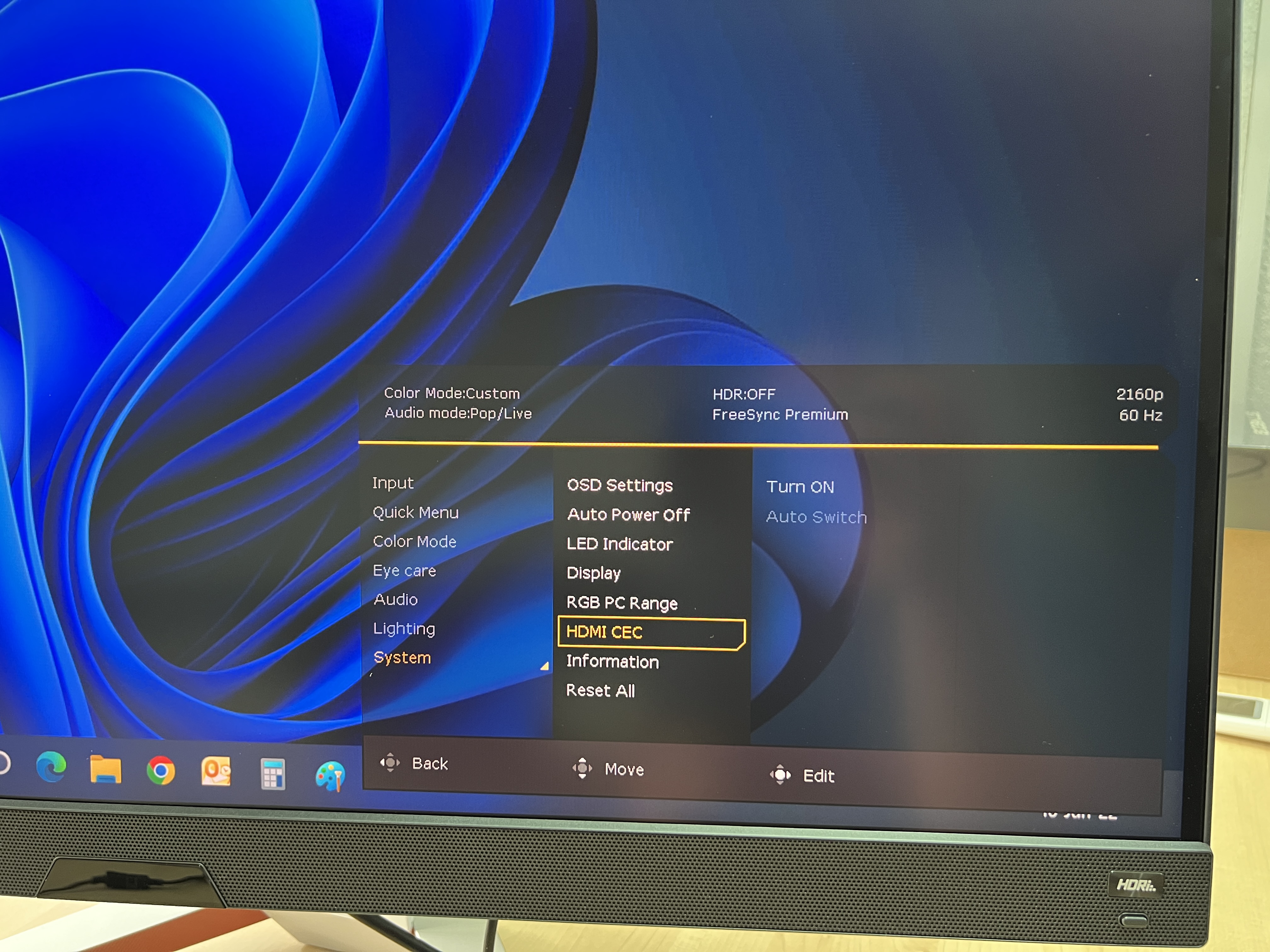The height and width of the screenshot is (952, 1270).
Task: Click the Back joystick icon
Action: click(390, 762)
